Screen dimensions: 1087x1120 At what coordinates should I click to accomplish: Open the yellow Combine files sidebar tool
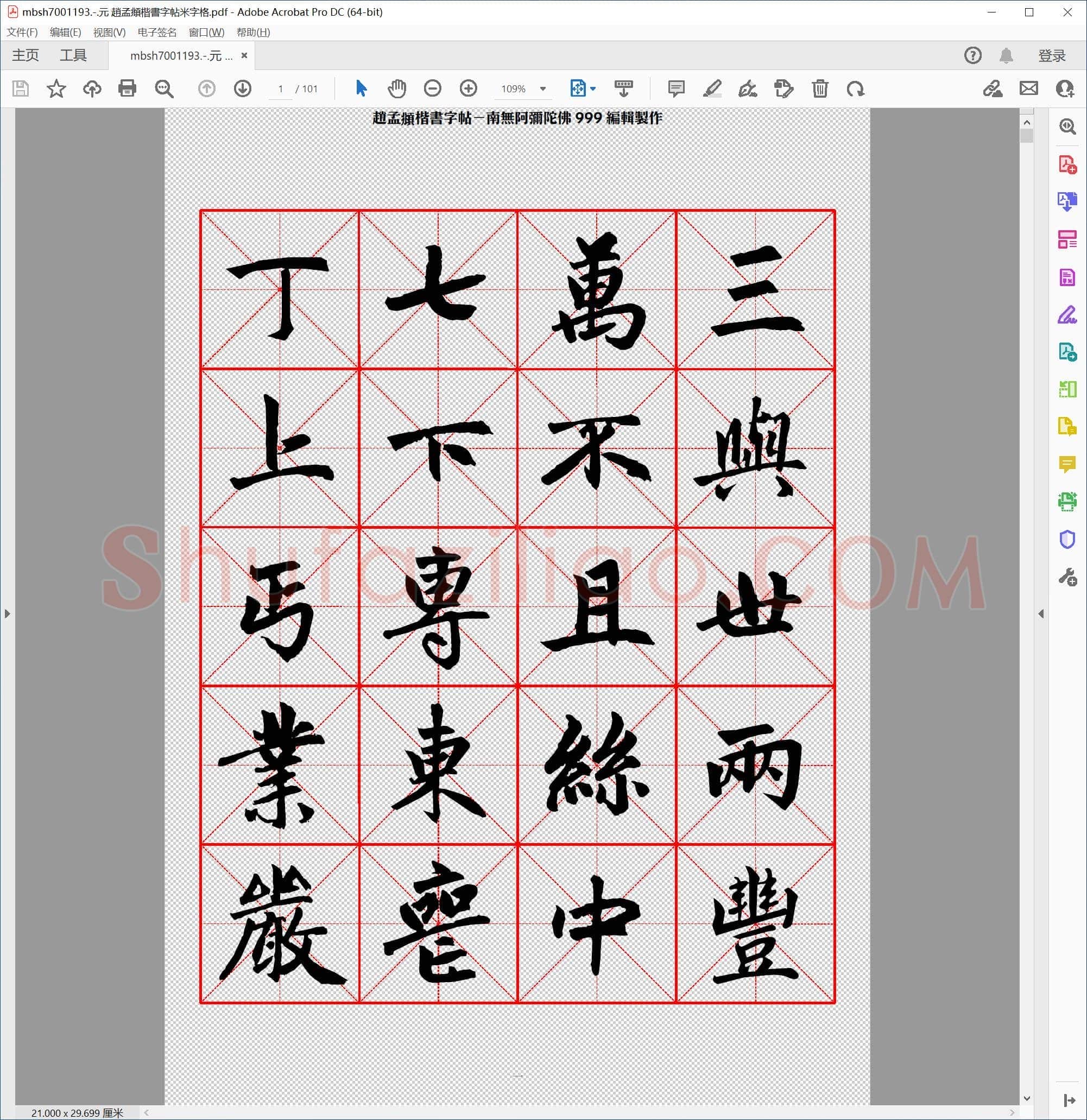(1067, 427)
